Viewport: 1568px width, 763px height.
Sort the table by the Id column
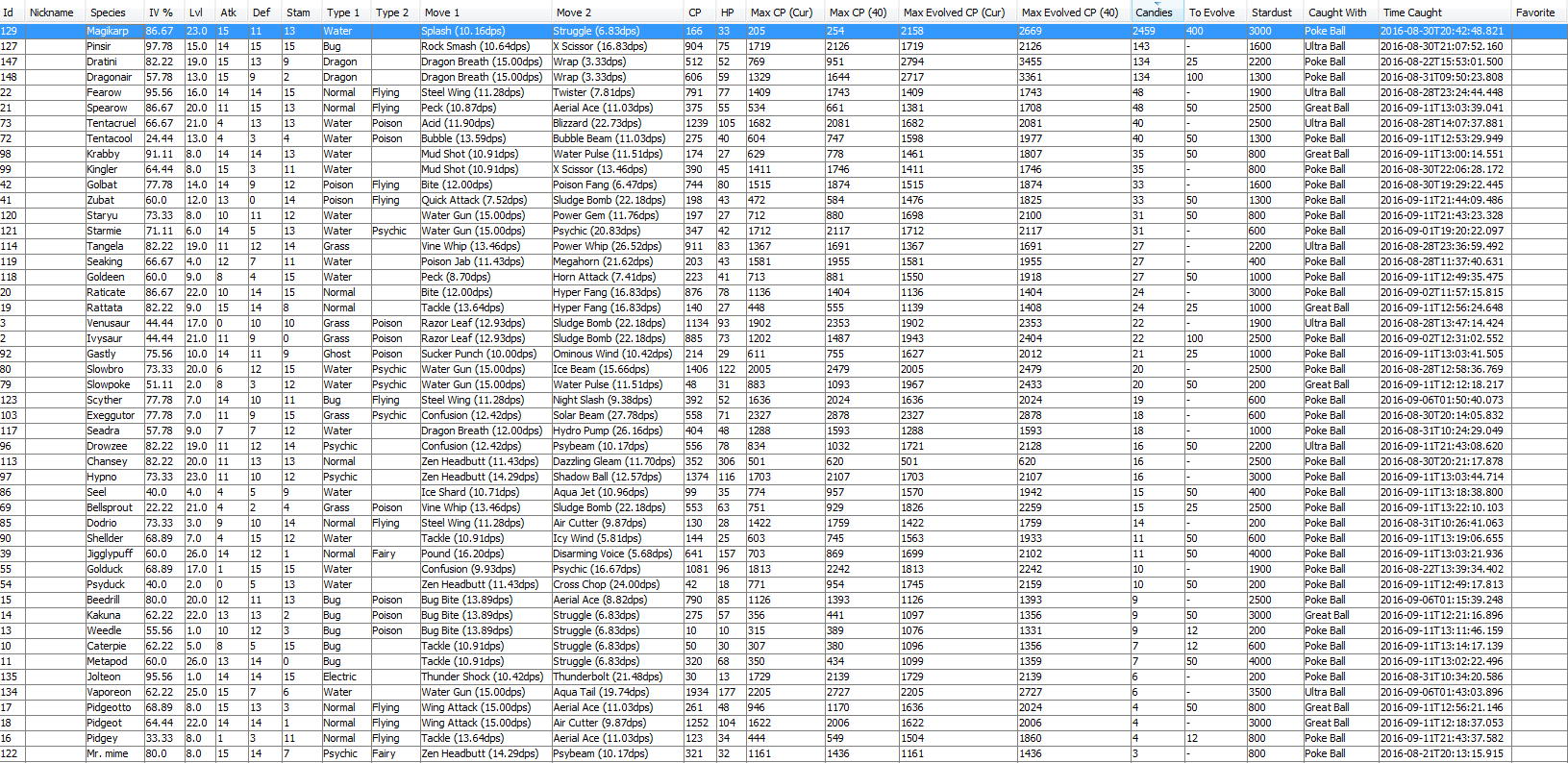tap(12, 12)
